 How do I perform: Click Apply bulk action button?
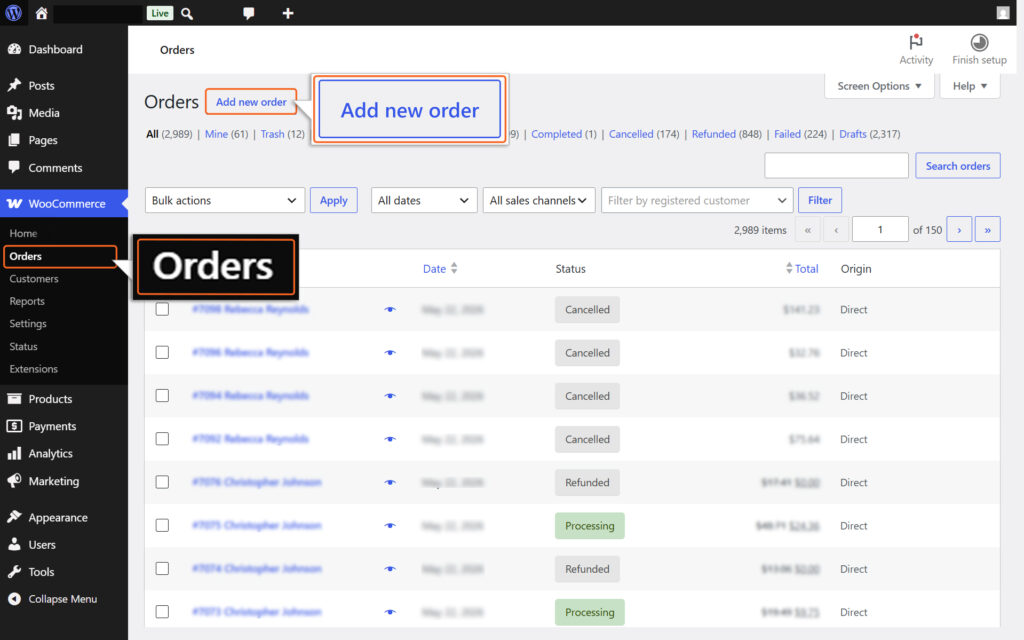[x=333, y=200]
